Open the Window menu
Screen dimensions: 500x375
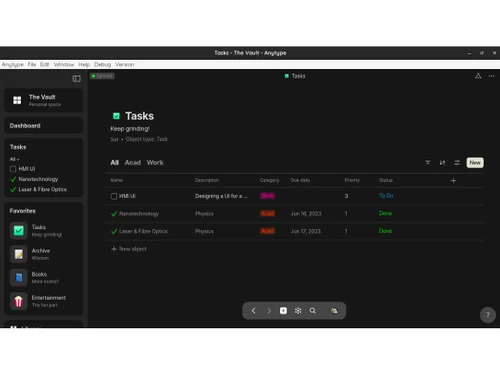pyautogui.click(x=64, y=64)
